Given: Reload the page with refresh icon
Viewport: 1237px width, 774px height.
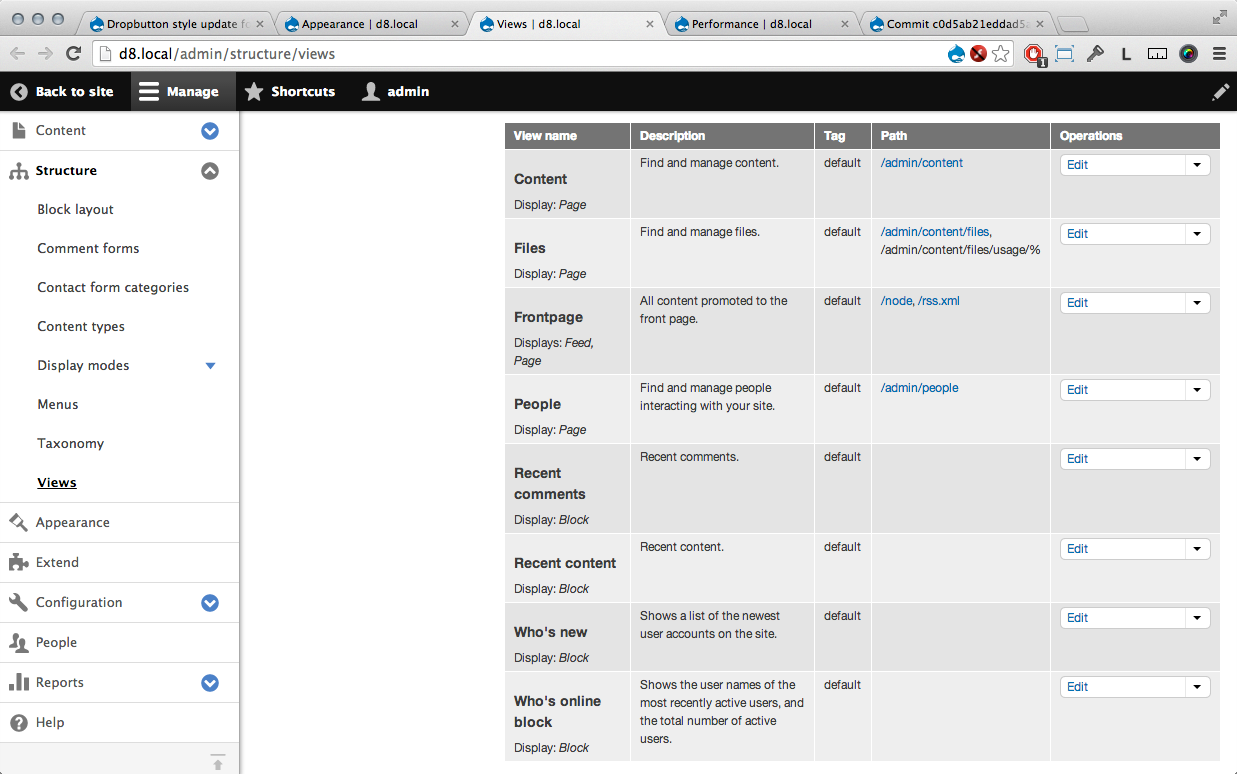Looking at the screenshot, I should pos(73,54).
